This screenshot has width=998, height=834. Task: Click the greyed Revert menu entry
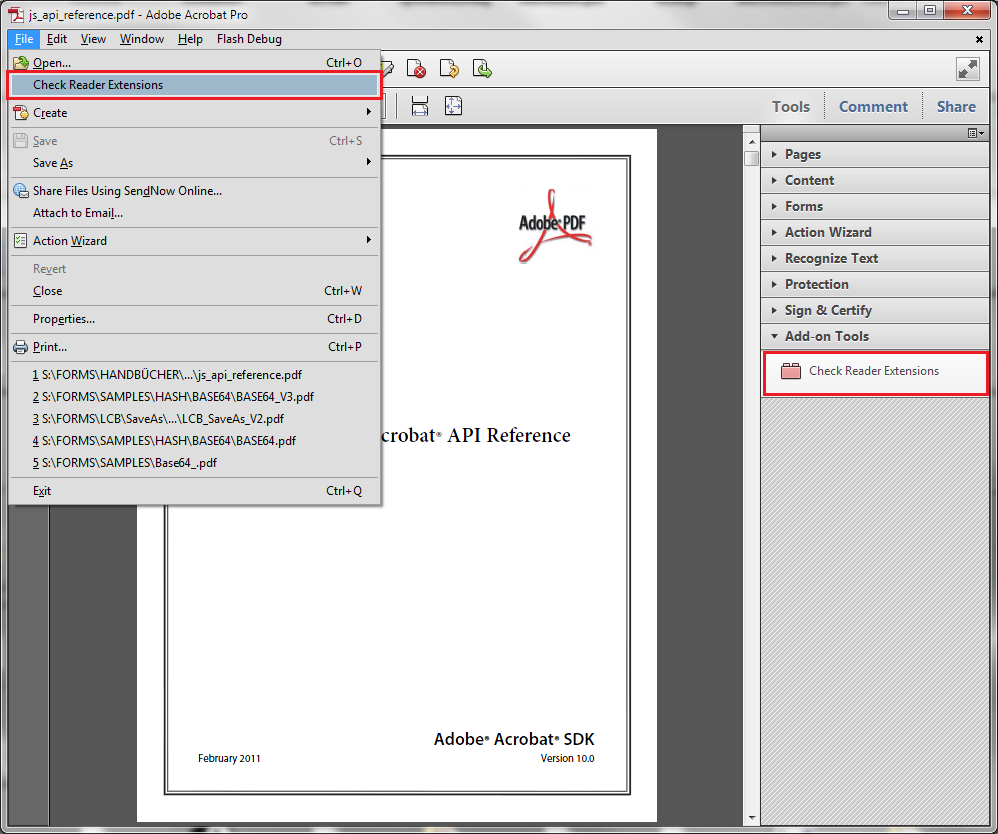coord(195,269)
